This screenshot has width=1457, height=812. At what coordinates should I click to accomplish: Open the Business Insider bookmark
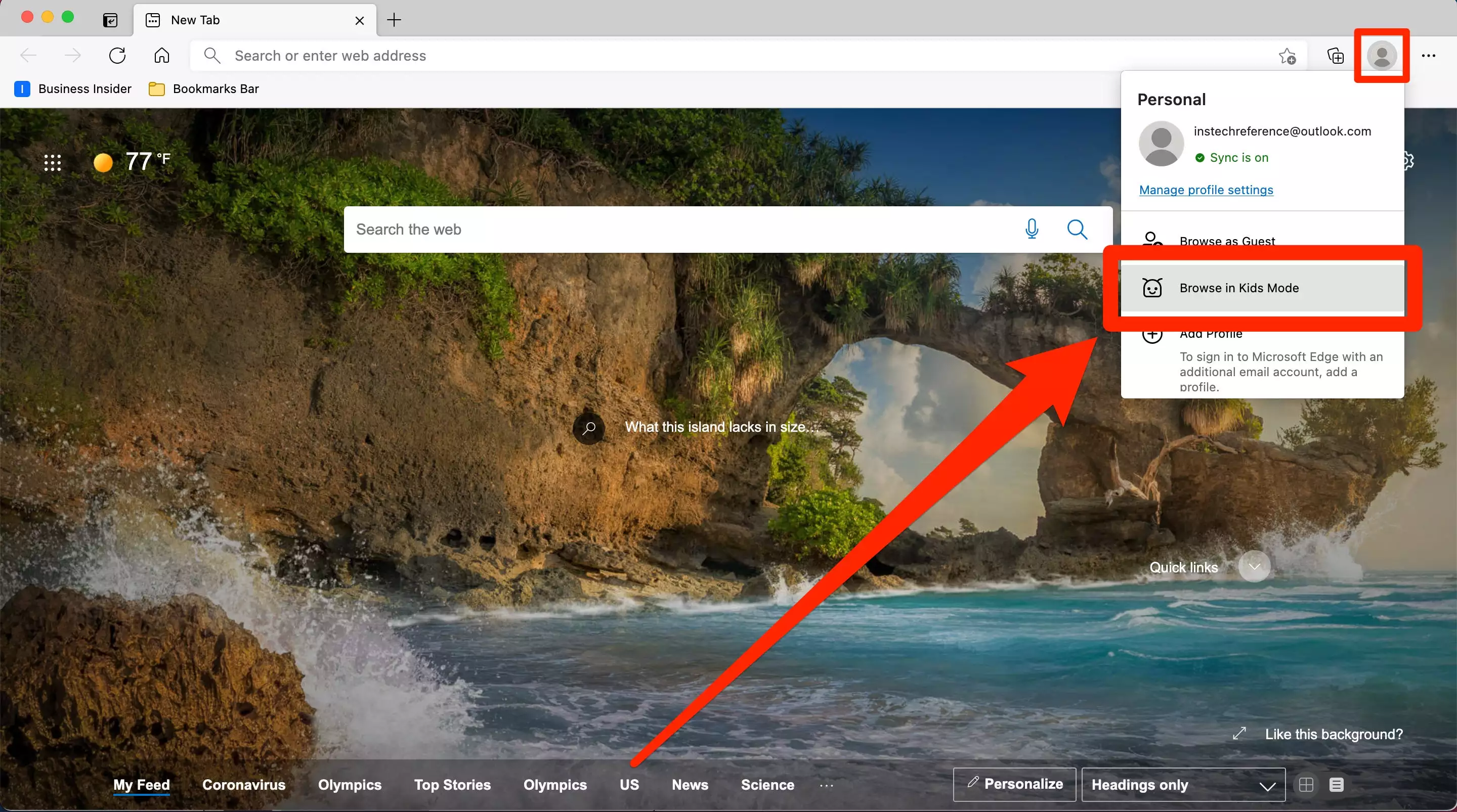[73, 89]
